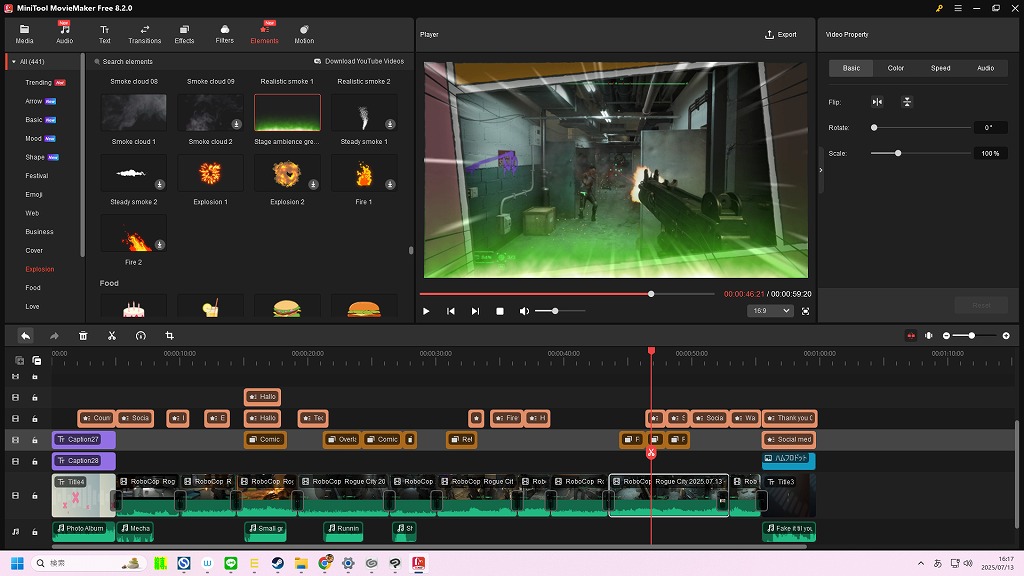This screenshot has height=576, width=1024.
Task: Toggle lock on the RoboCop video track
Action: coord(35,496)
